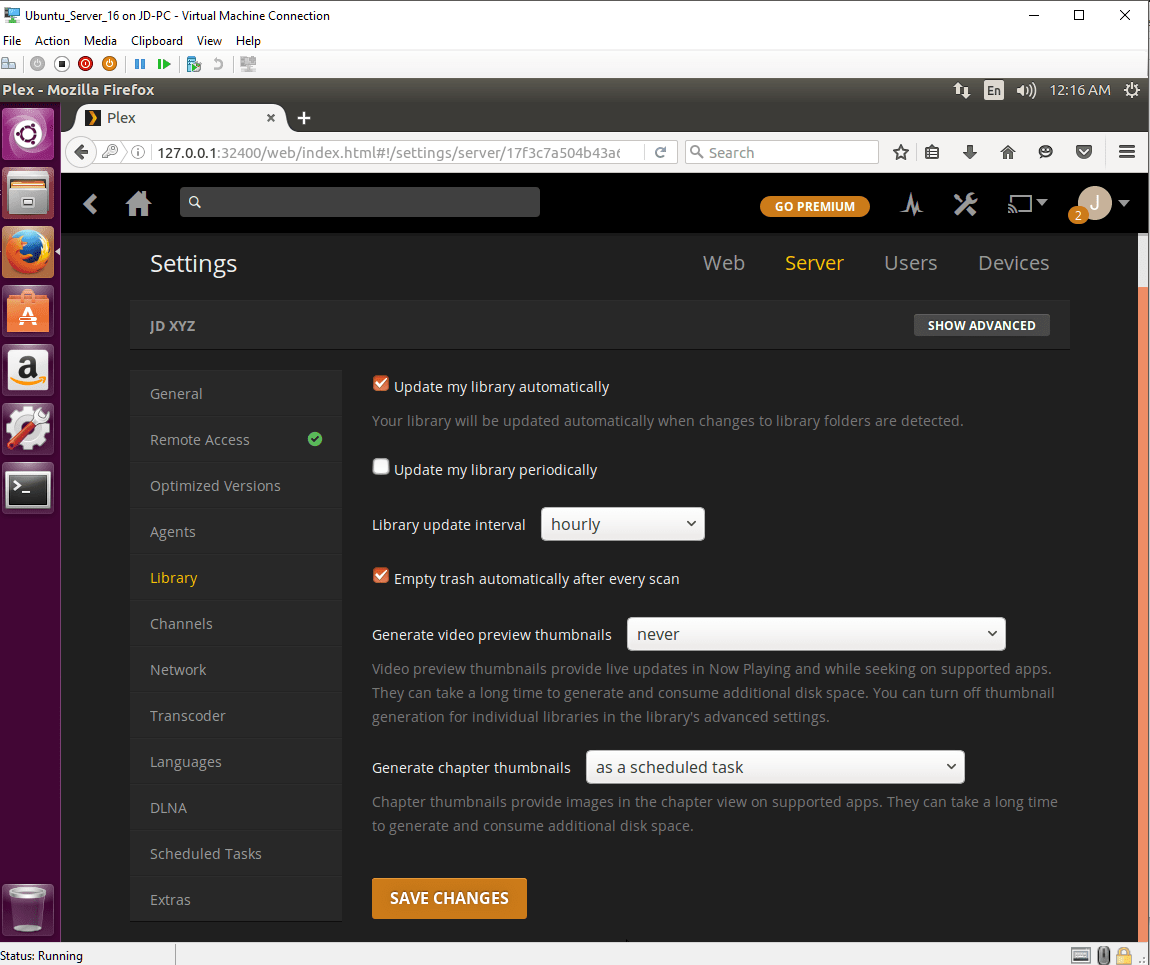Open the cast player selector icon
1150x965 pixels.
1027,203
